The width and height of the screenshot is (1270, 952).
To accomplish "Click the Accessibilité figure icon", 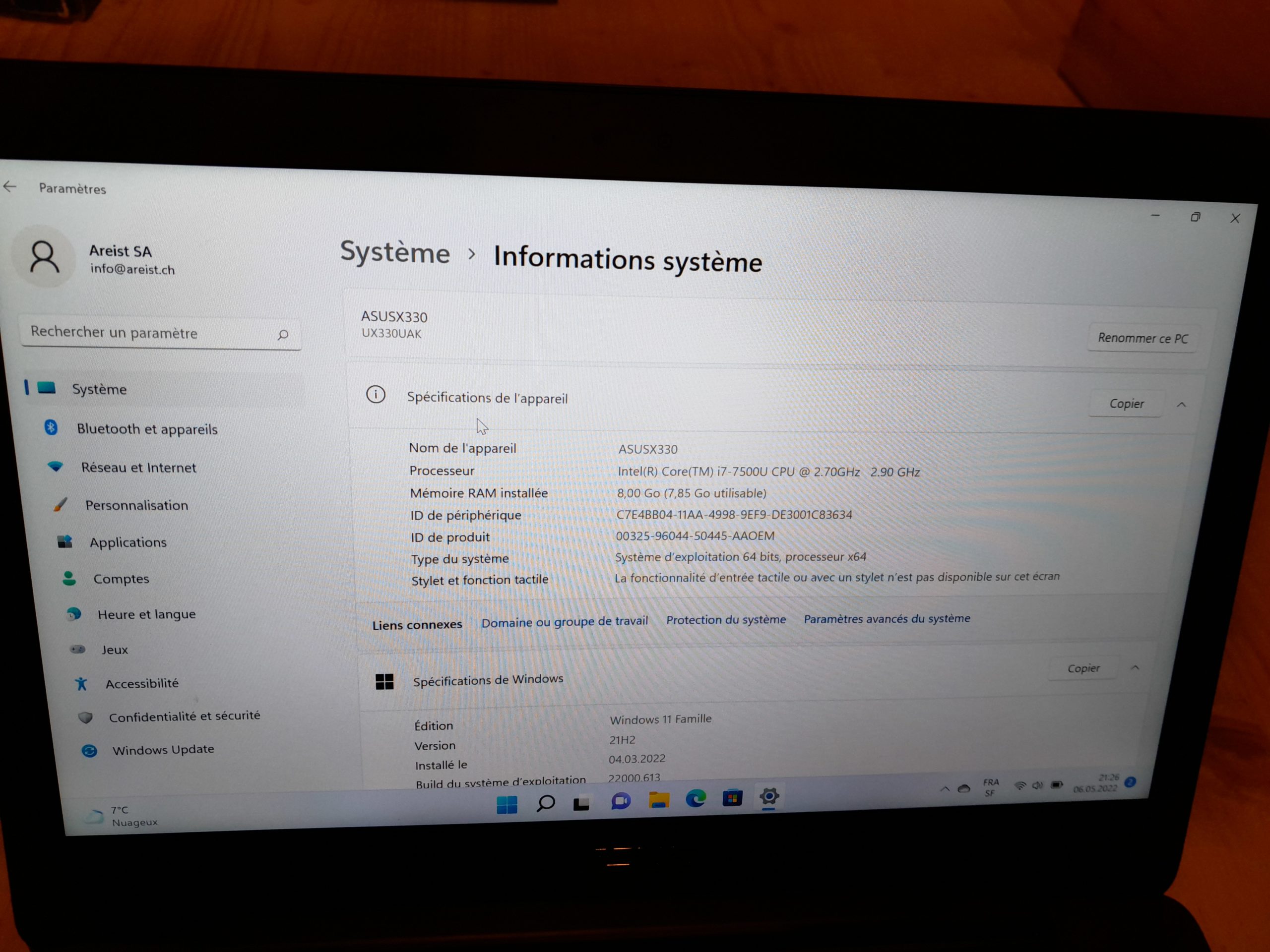I will tap(81, 683).
